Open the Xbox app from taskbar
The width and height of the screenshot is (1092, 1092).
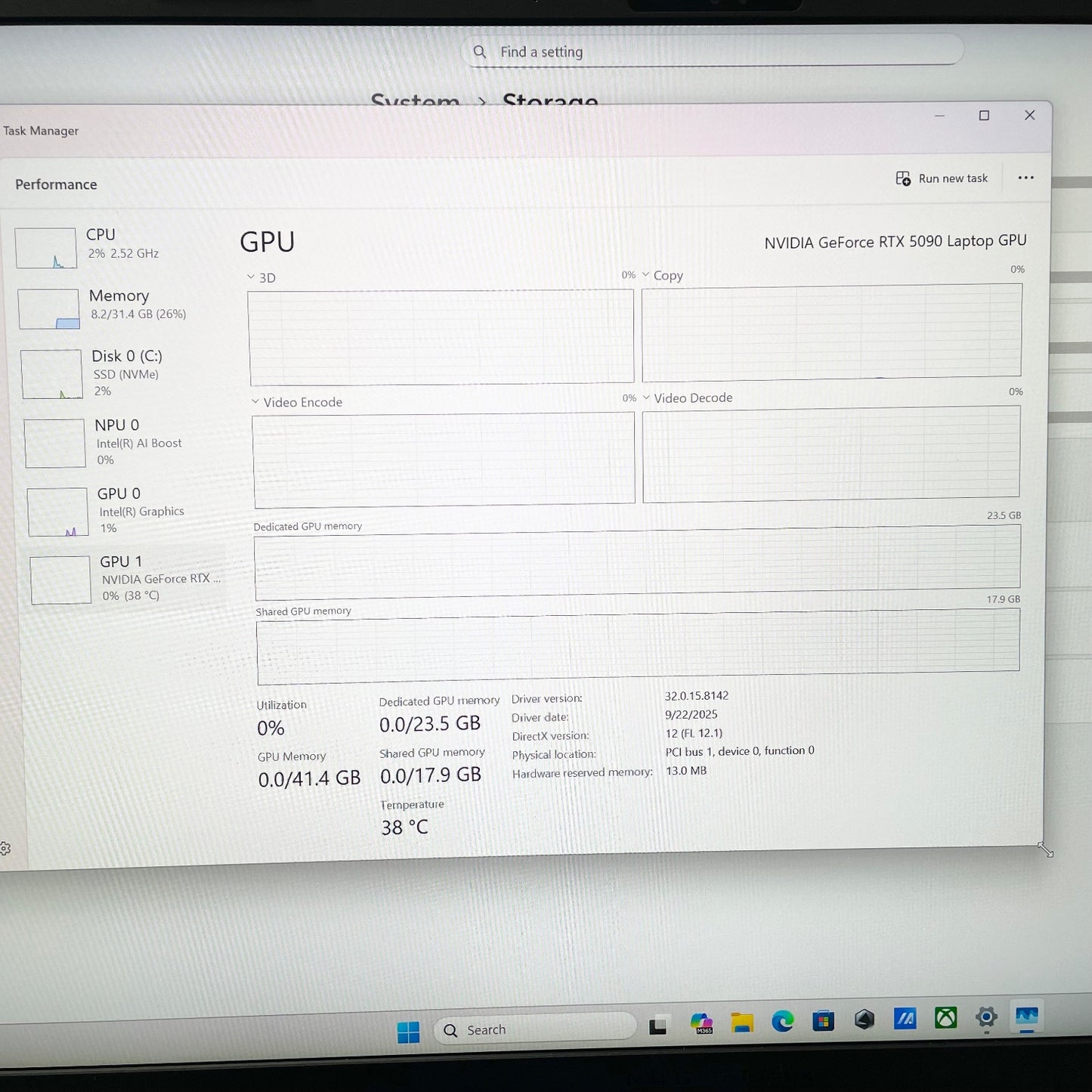coord(945,1018)
